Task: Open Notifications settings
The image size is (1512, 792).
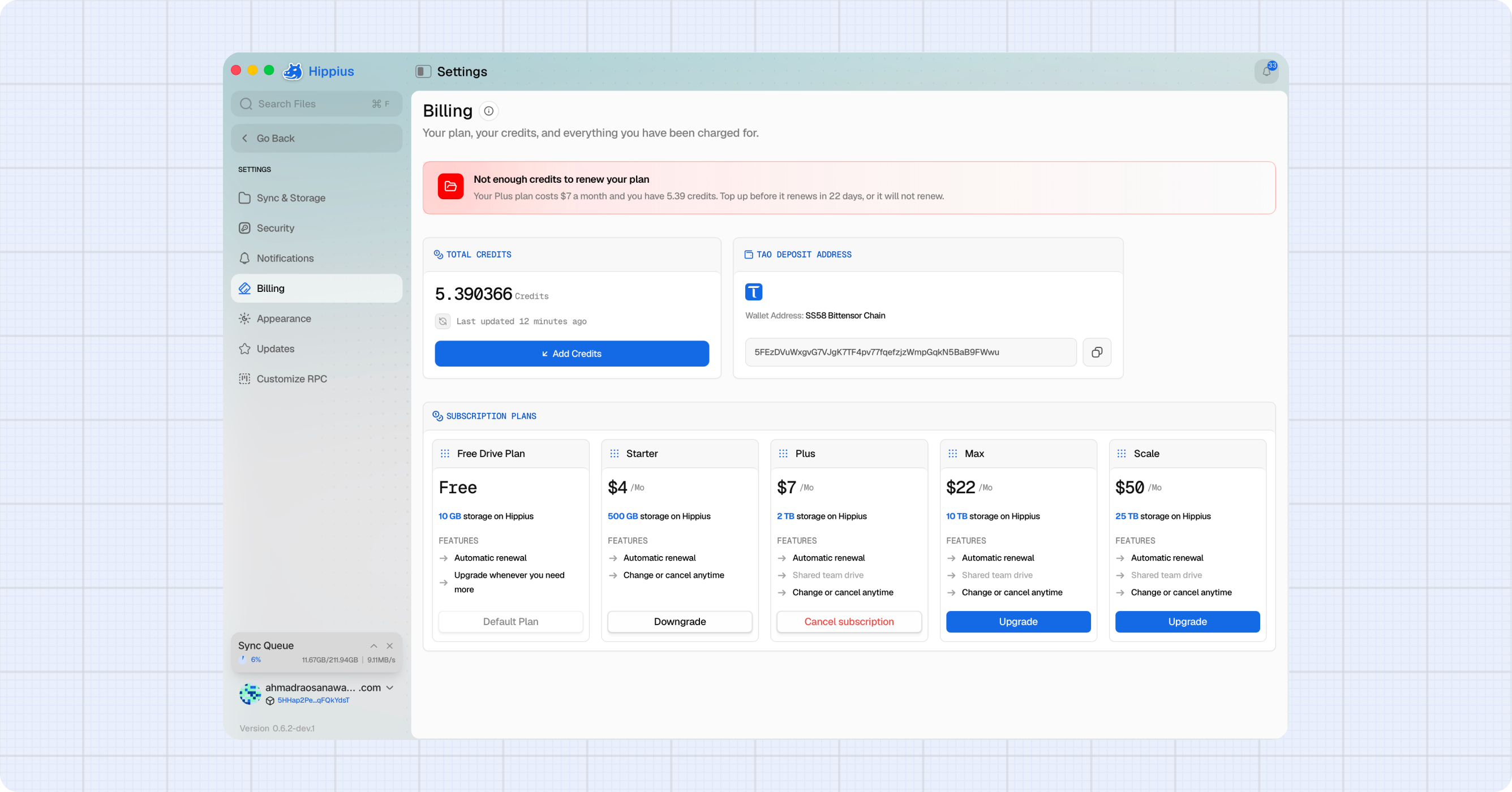Action: [x=316, y=258]
